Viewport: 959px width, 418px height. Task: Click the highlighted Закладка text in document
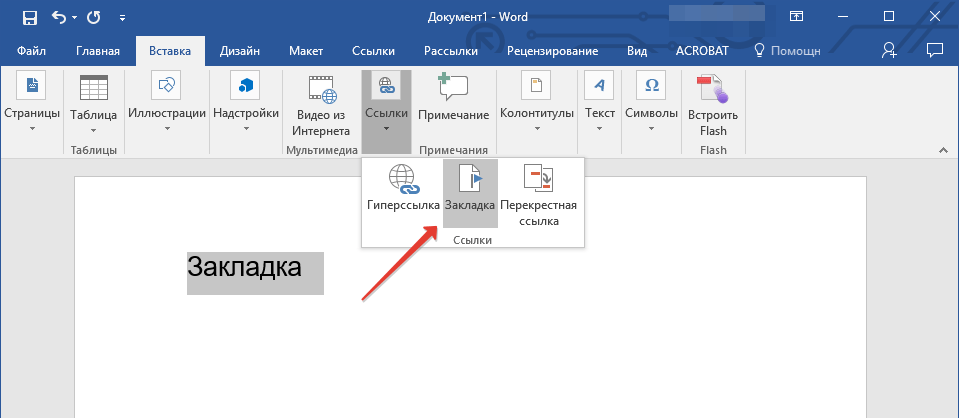245,269
